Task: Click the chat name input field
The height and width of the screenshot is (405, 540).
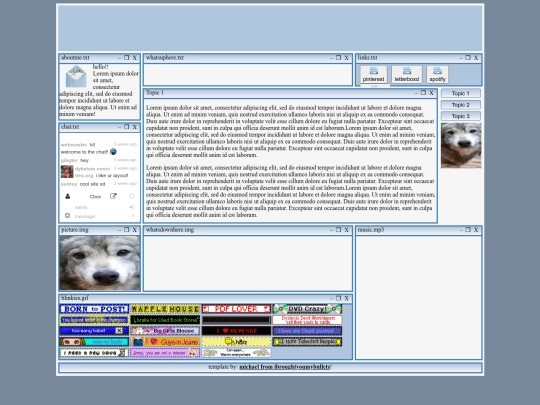Action: tap(100, 207)
